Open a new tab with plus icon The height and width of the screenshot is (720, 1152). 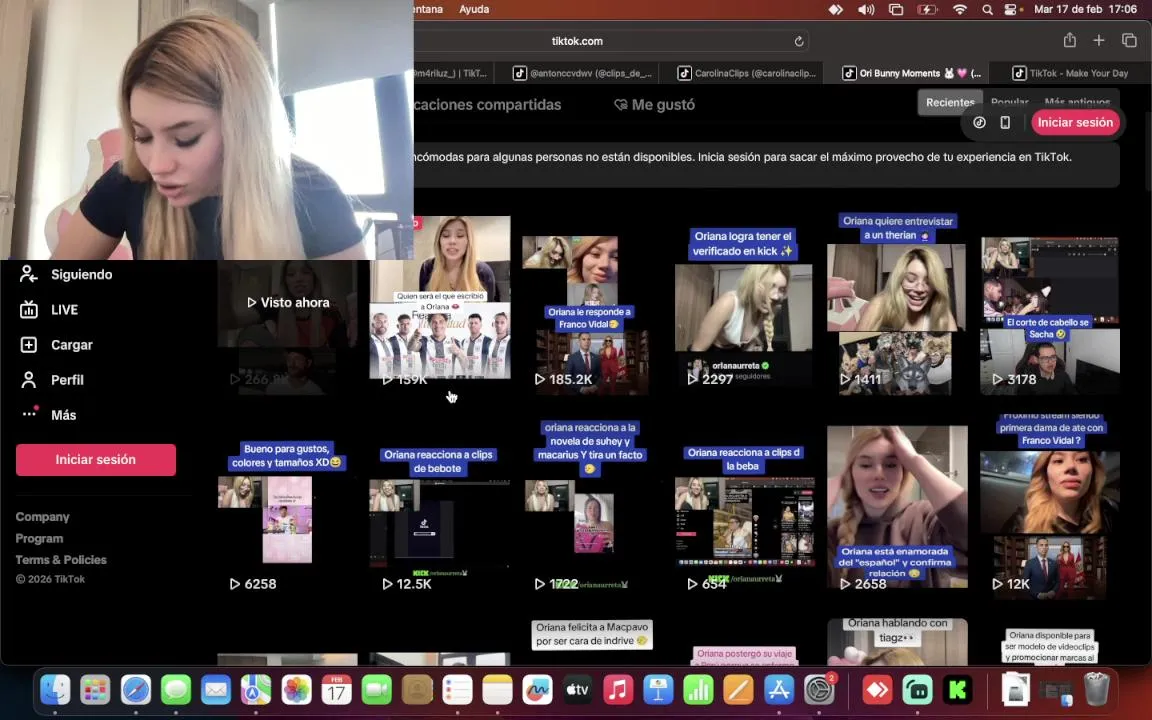point(1098,40)
